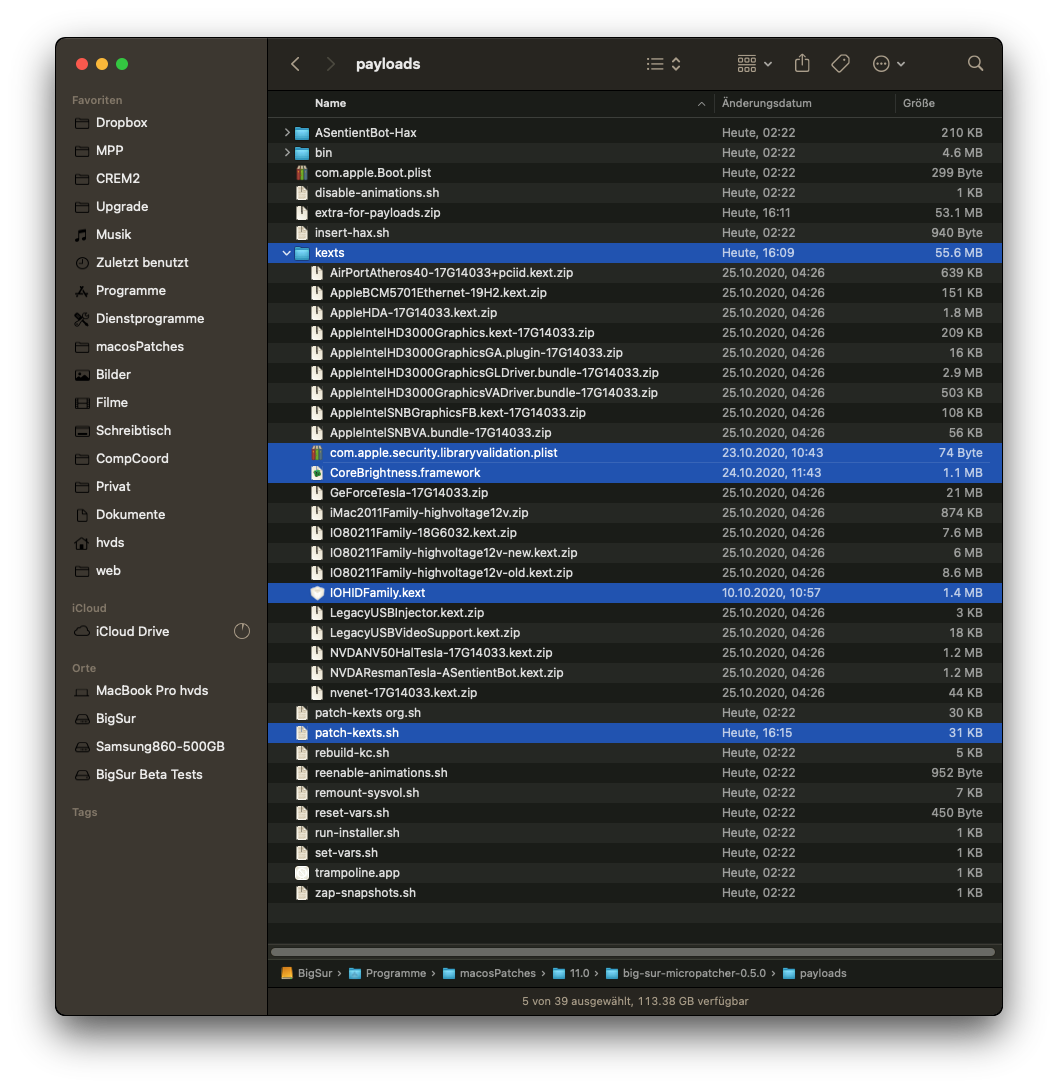
Task: Select BigSur Beta Tests volume
Action: 149,774
